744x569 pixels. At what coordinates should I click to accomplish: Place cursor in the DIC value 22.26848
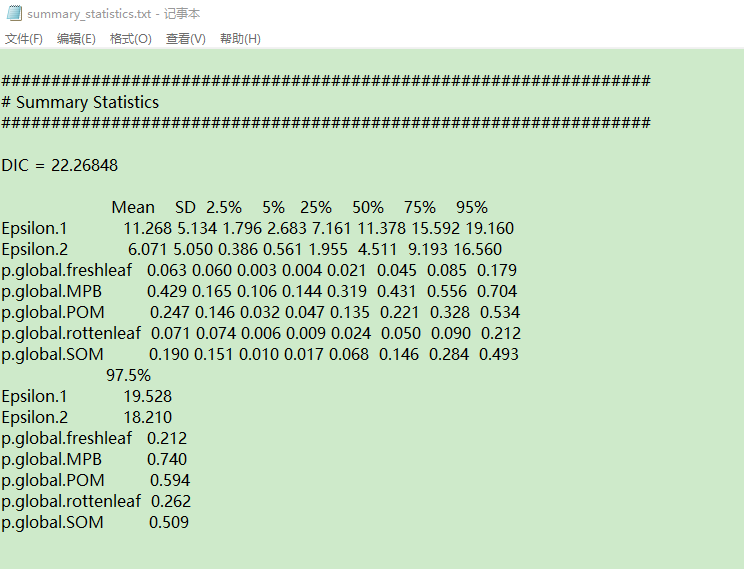(82, 165)
